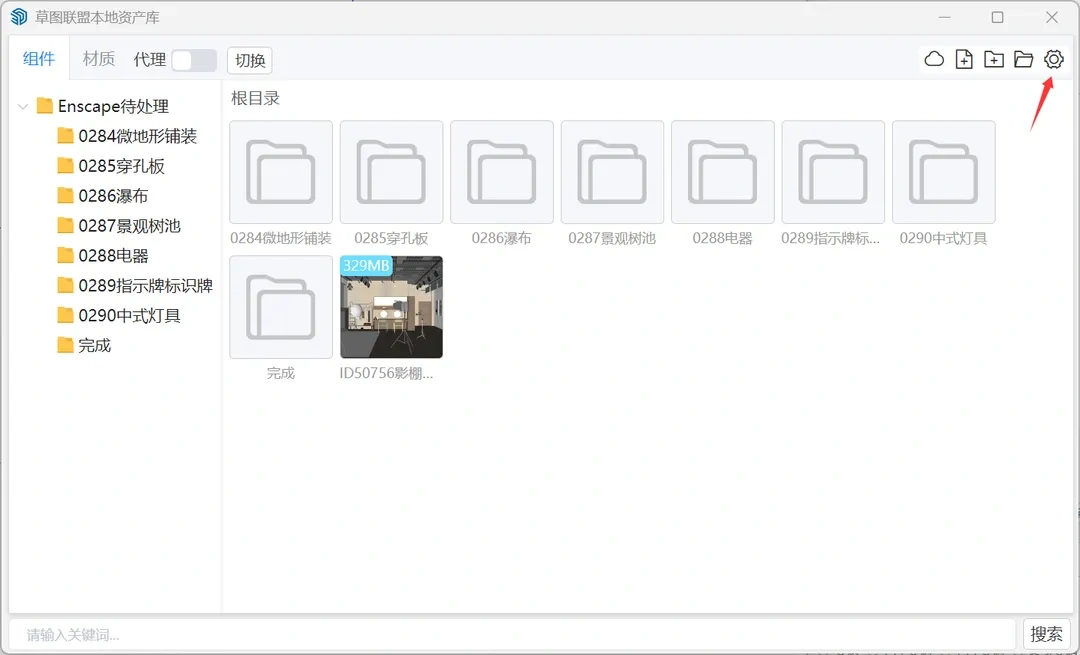Open the cloud library icon
1080x655 pixels.
pyautogui.click(x=934, y=60)
